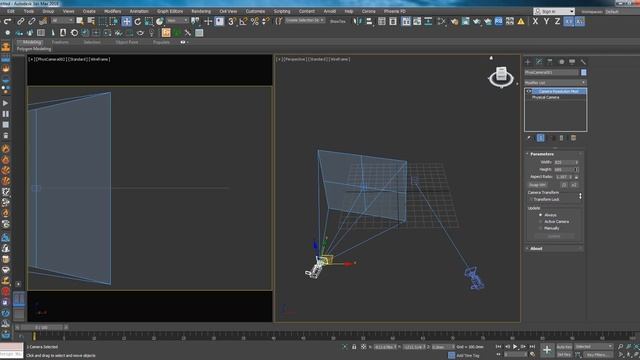
Task: Click the Set Key button
Action: [564, 355]
